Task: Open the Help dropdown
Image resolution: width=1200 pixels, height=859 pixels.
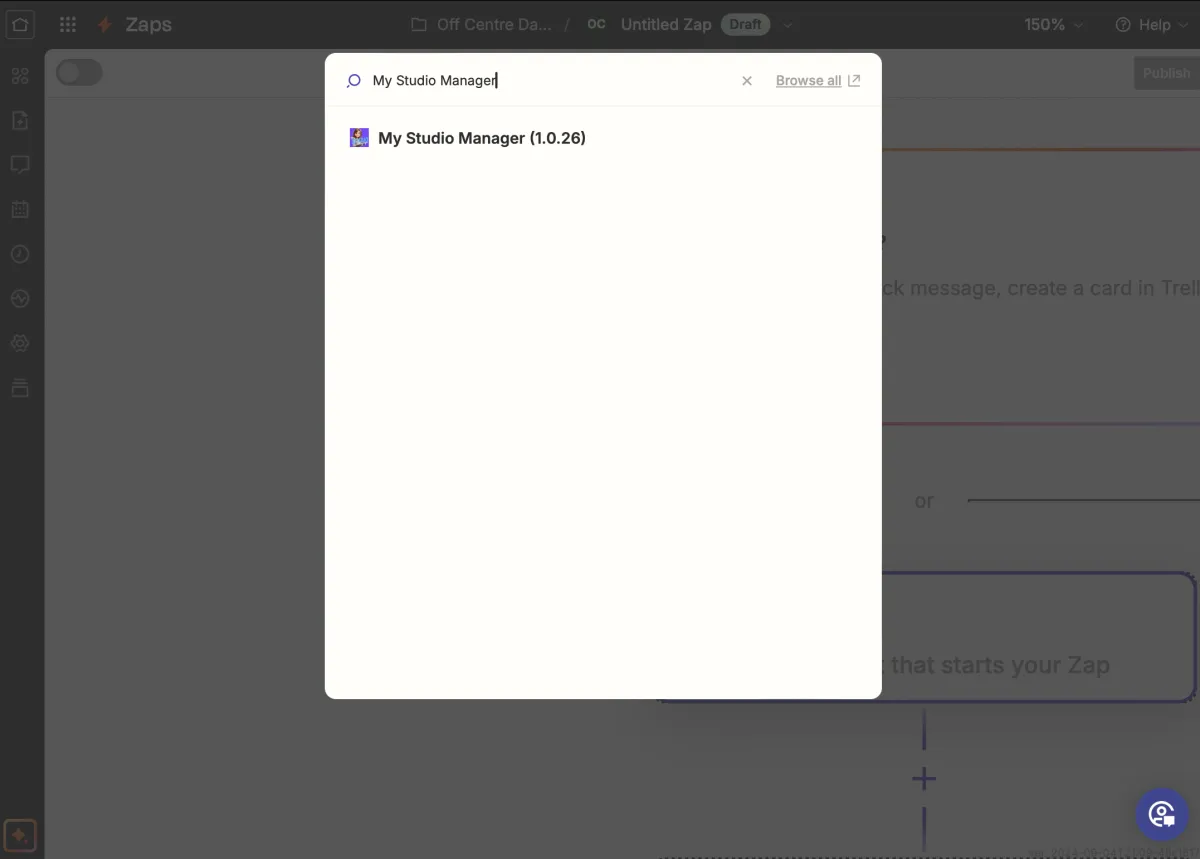Action: pos(1151,25)
